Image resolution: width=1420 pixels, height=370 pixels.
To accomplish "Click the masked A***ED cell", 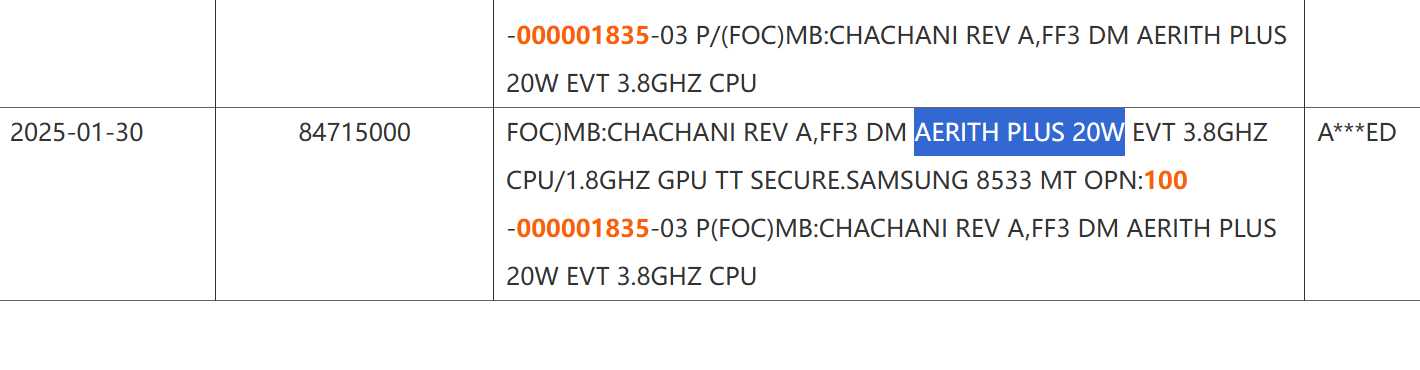I will pyautogui.click(x=1357, y=132).
